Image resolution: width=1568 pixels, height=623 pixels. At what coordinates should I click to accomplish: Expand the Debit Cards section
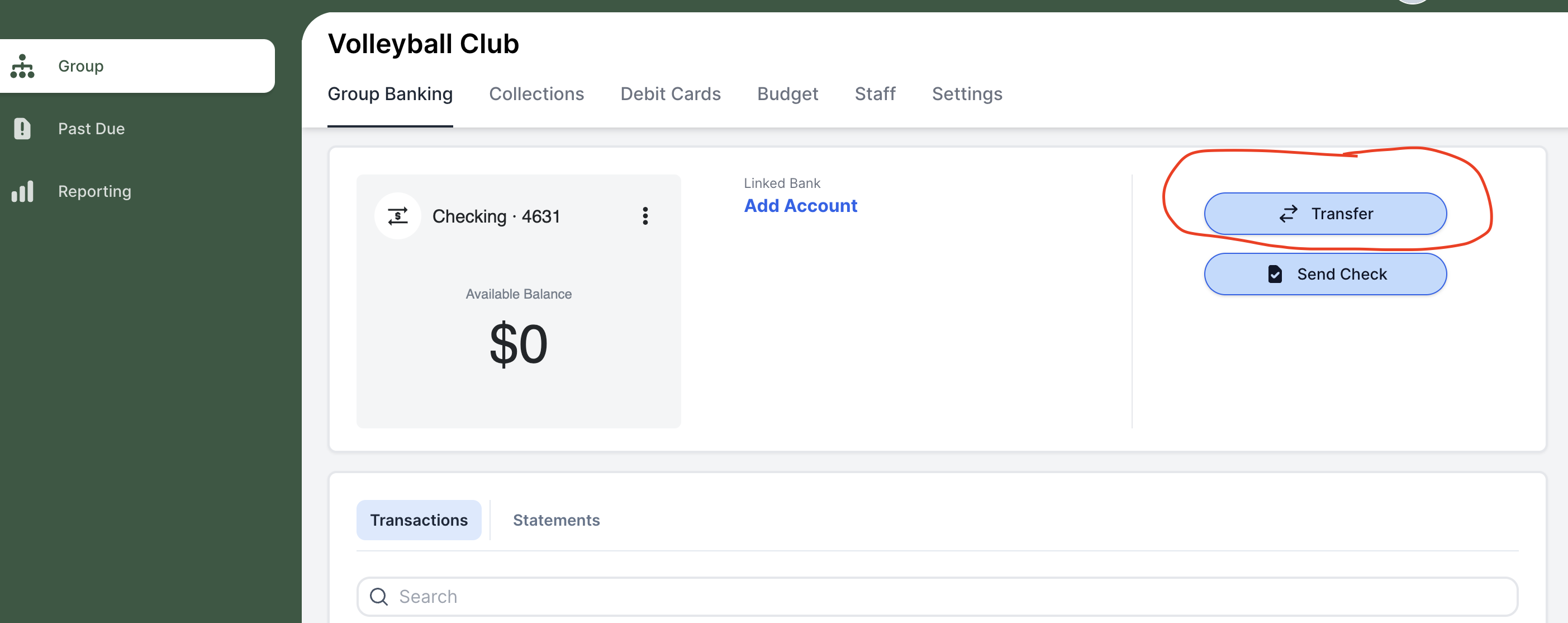(x=670, y=93)
